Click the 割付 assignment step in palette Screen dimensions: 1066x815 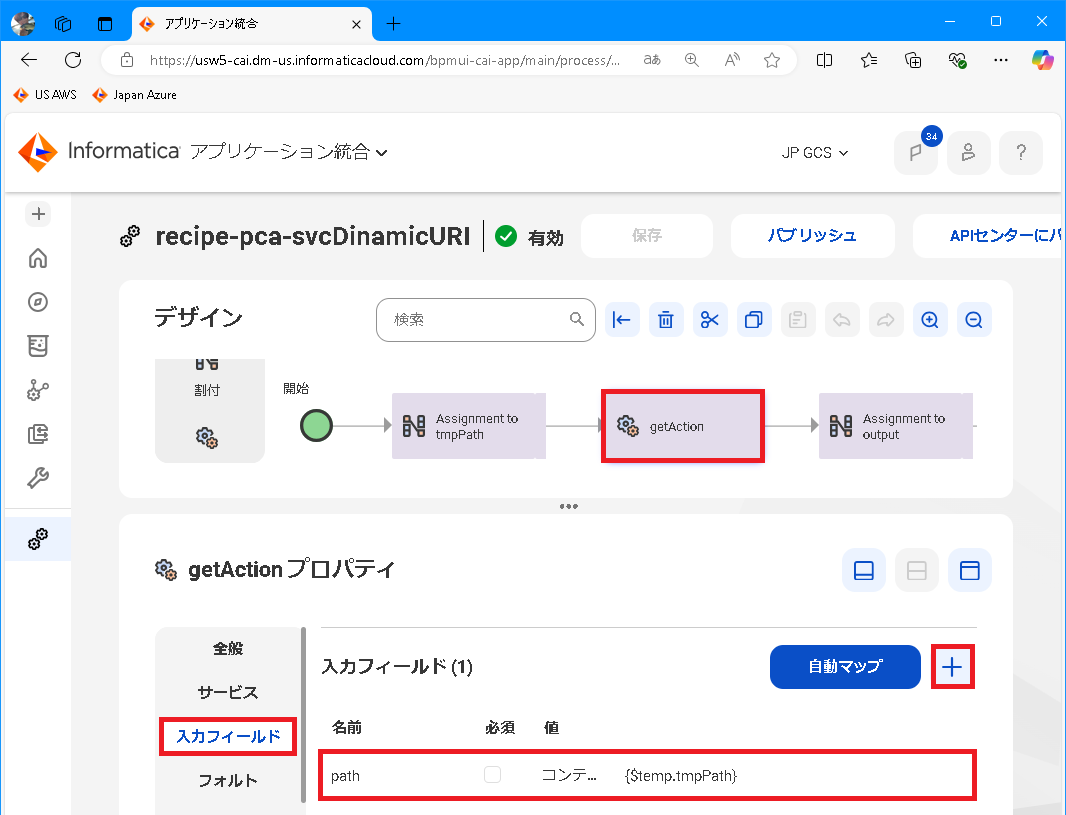click(207, 377)
